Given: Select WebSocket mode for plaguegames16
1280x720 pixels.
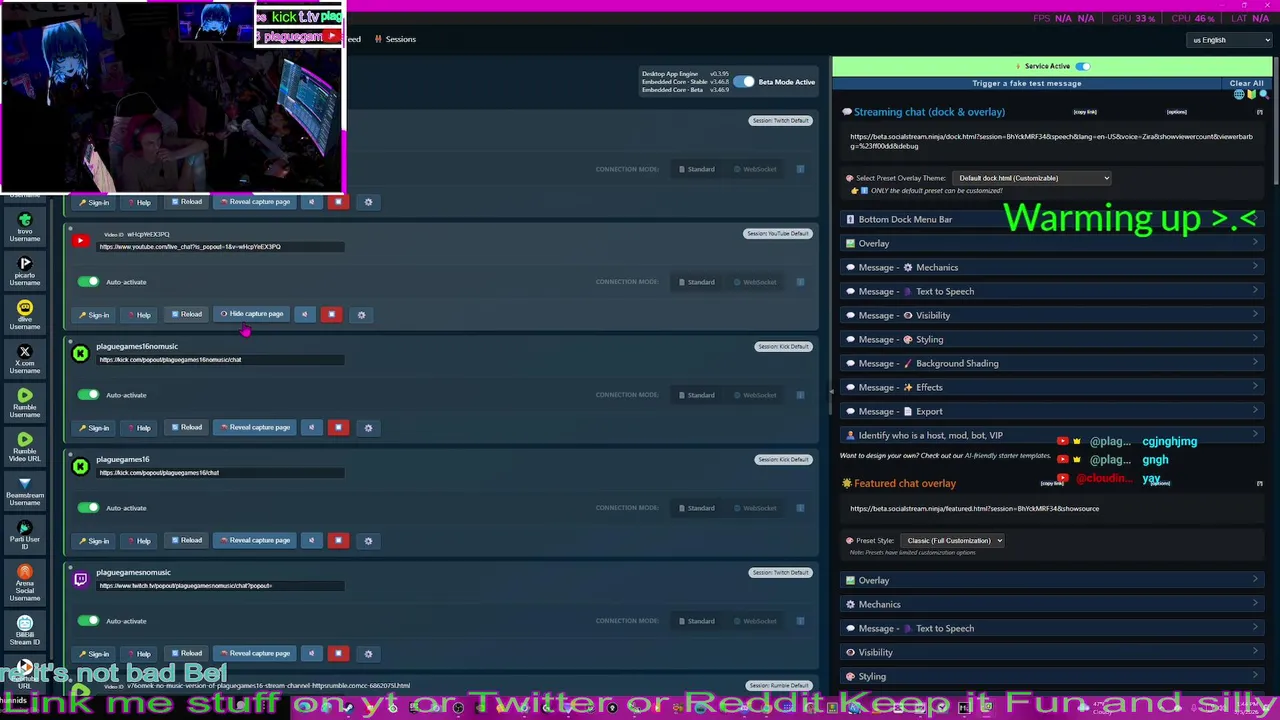Looking at the screenshot, I should pos(755,508).
